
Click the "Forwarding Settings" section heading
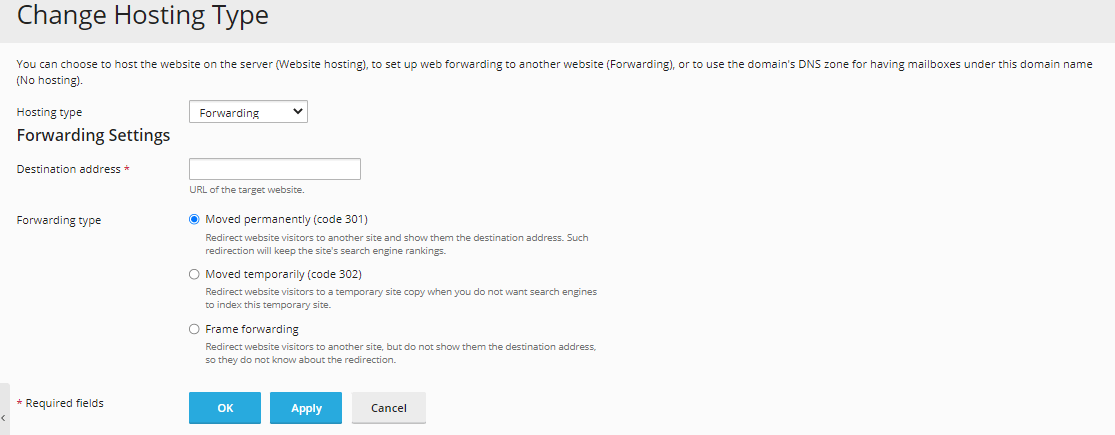(93, 135)
